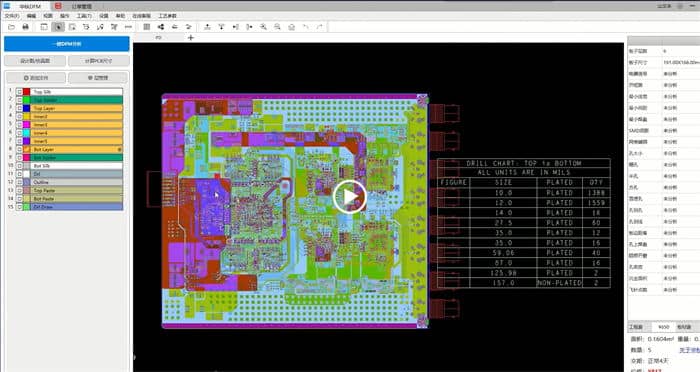Click the undo arrow toolbar icon
700x372 pixels.
point(306,27)
